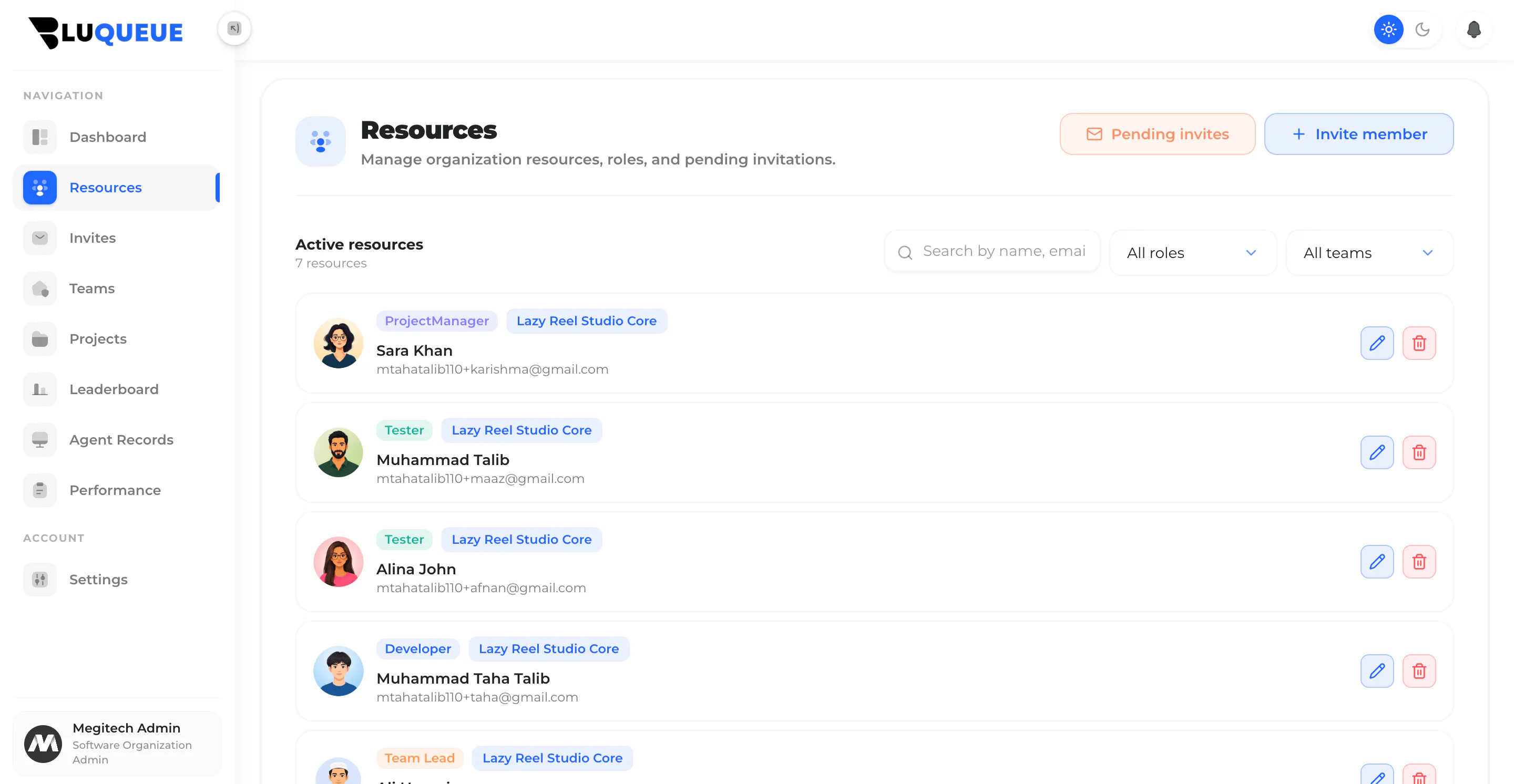Viewport: 1514px width, 784px height.
Task: Click the "7 resources" count
Action: [331, 263]
